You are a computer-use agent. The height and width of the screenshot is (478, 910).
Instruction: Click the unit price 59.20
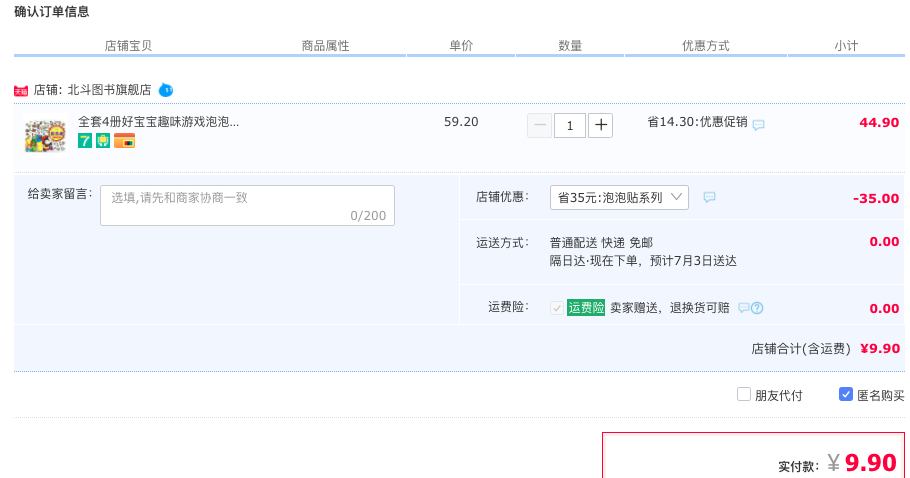tap(461, 122)
